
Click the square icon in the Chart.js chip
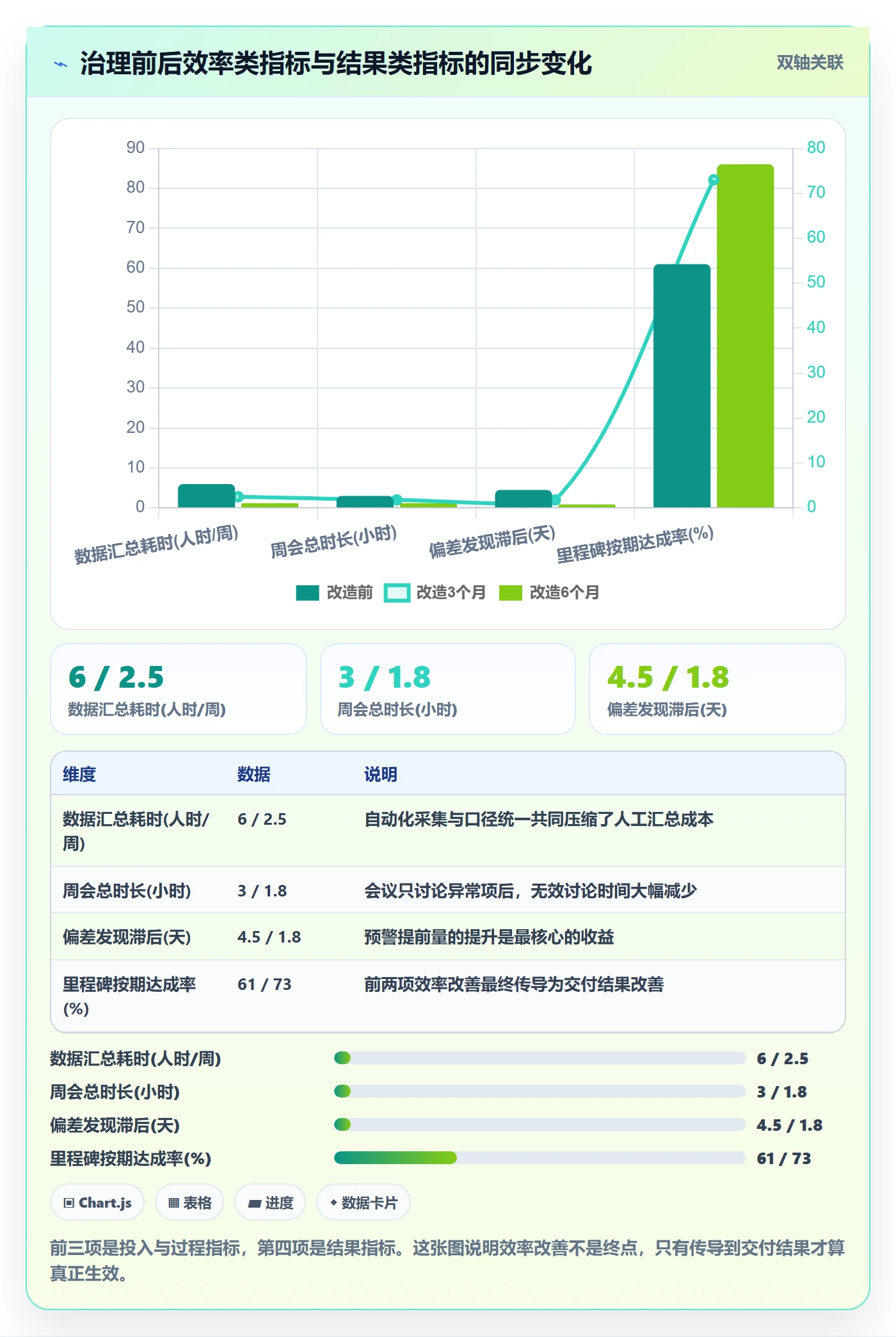click(x=69, y=1203)
